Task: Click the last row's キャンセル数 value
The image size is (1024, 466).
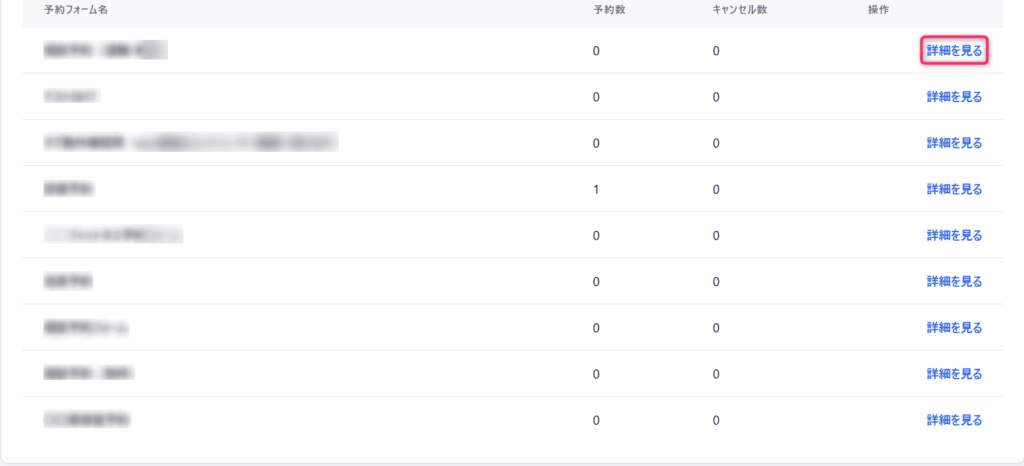Action: point(716,420)
